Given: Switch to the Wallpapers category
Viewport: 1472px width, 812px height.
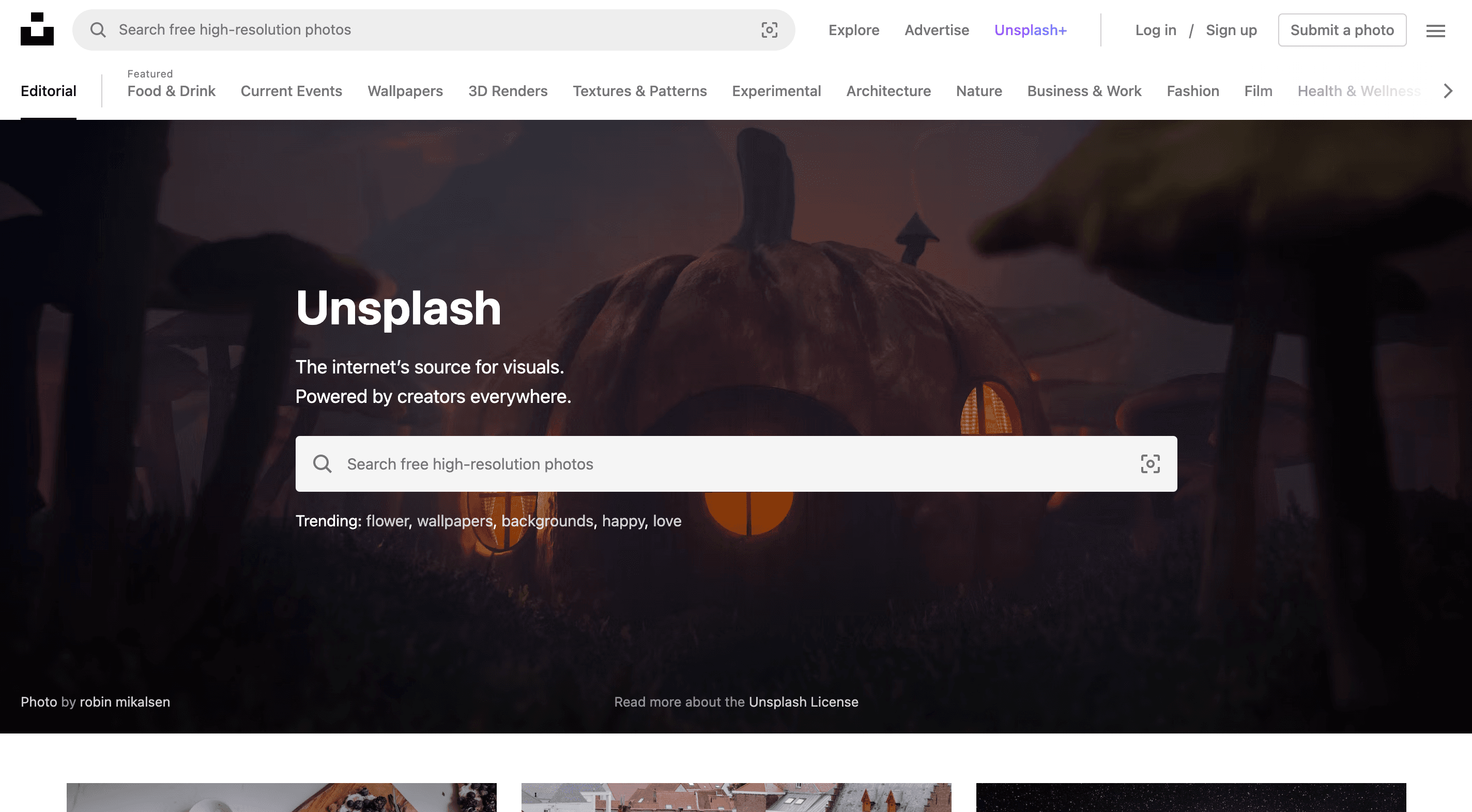Looking at the screenshot, I should (x=405, y=91).
